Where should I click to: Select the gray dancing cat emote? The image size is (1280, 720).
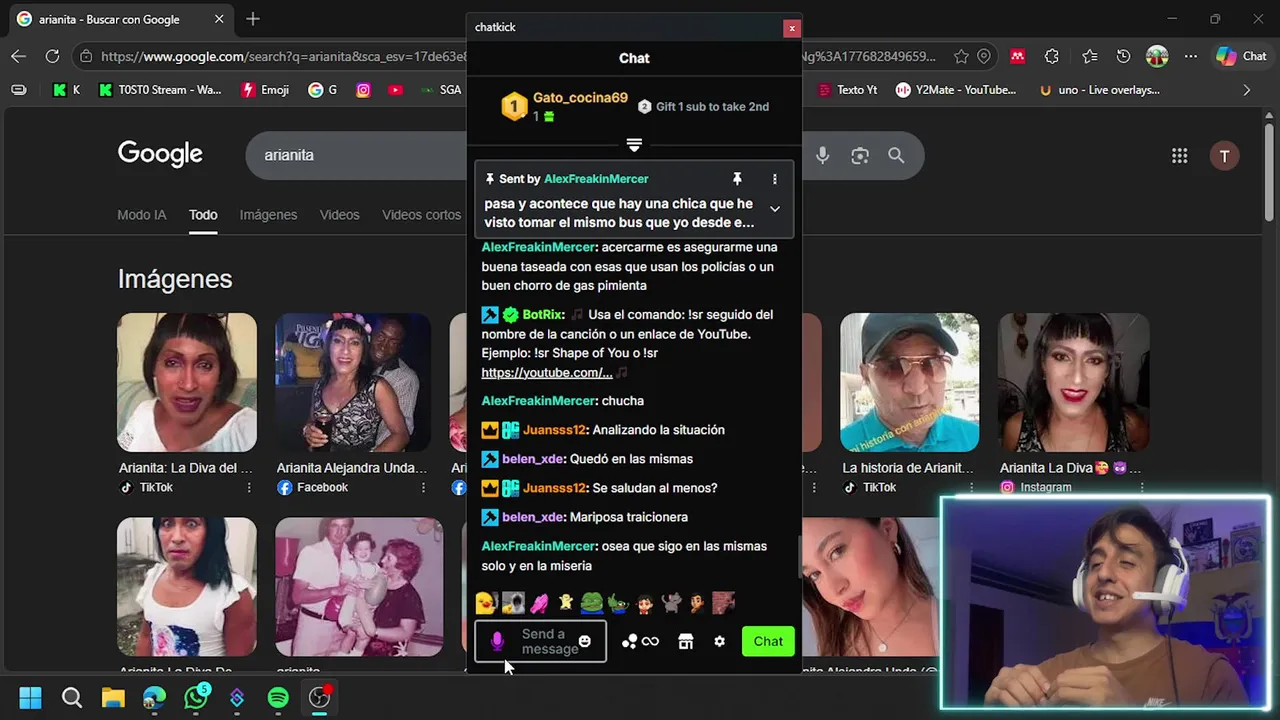pyautogui.click(x=671, y=603)
